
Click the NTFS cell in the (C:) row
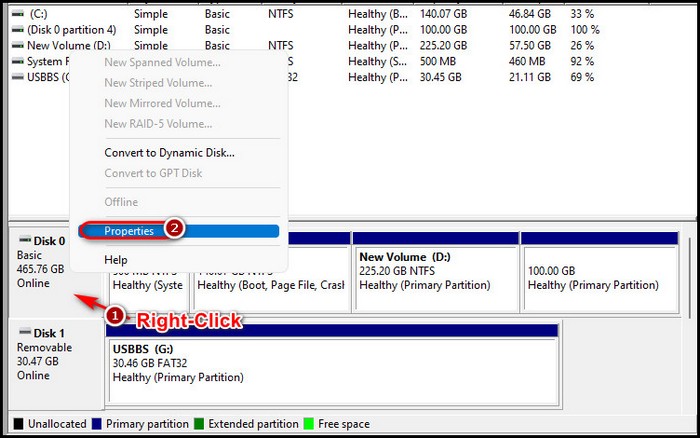[x=281, y=14]
